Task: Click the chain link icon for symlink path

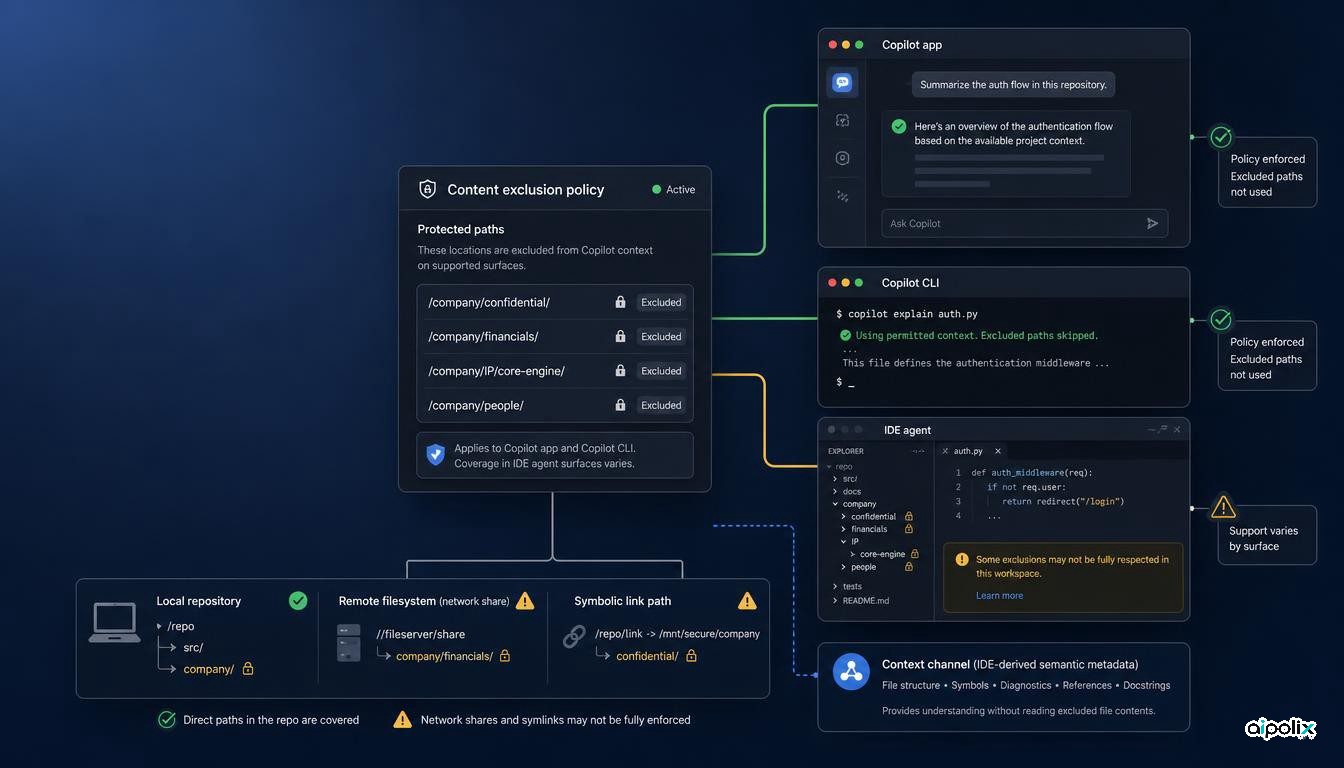Action: click(x=574, y=636)
